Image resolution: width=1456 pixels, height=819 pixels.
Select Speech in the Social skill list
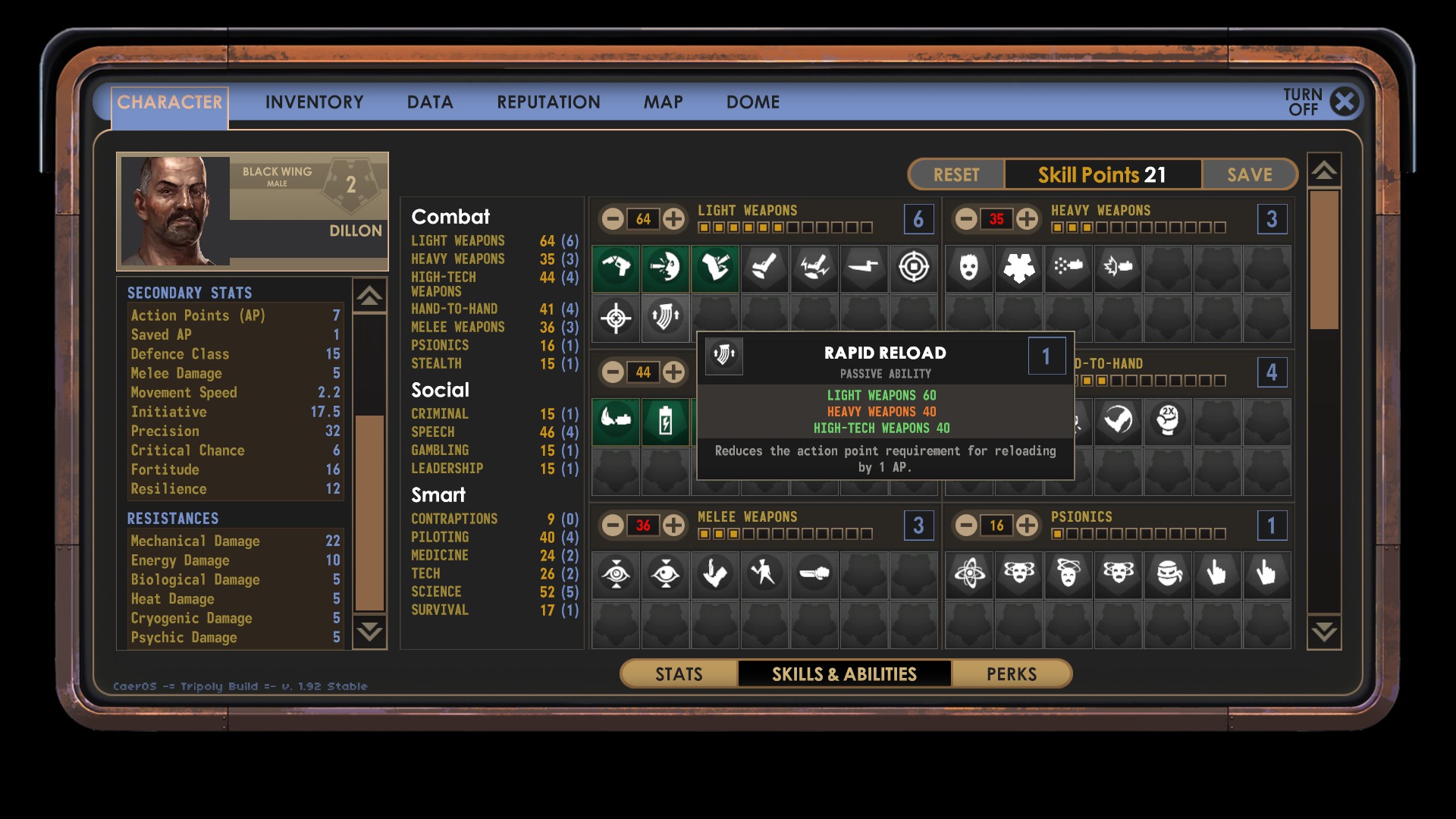coord(494,432)
